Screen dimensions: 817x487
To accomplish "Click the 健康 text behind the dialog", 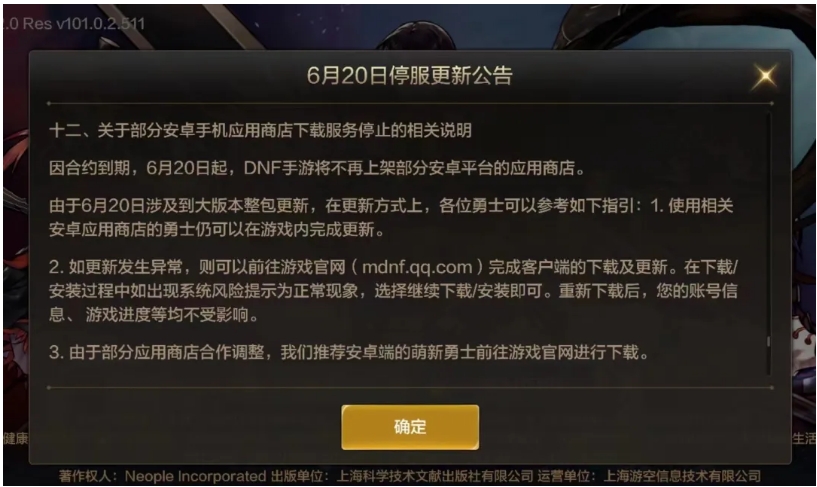I will click(x=16, y=439).
